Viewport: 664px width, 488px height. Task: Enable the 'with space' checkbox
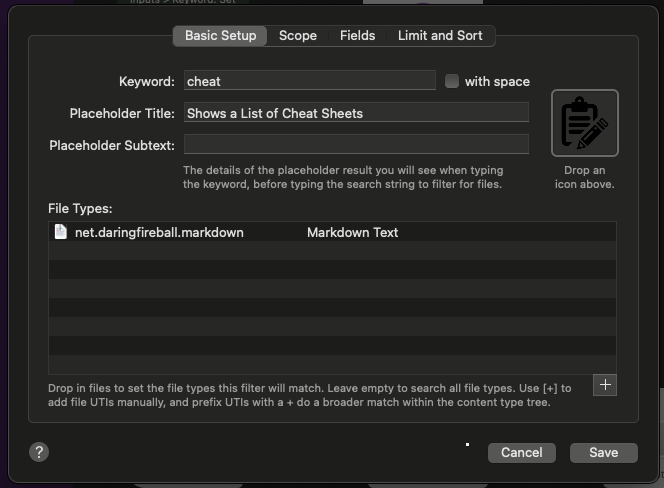(452, 81)
